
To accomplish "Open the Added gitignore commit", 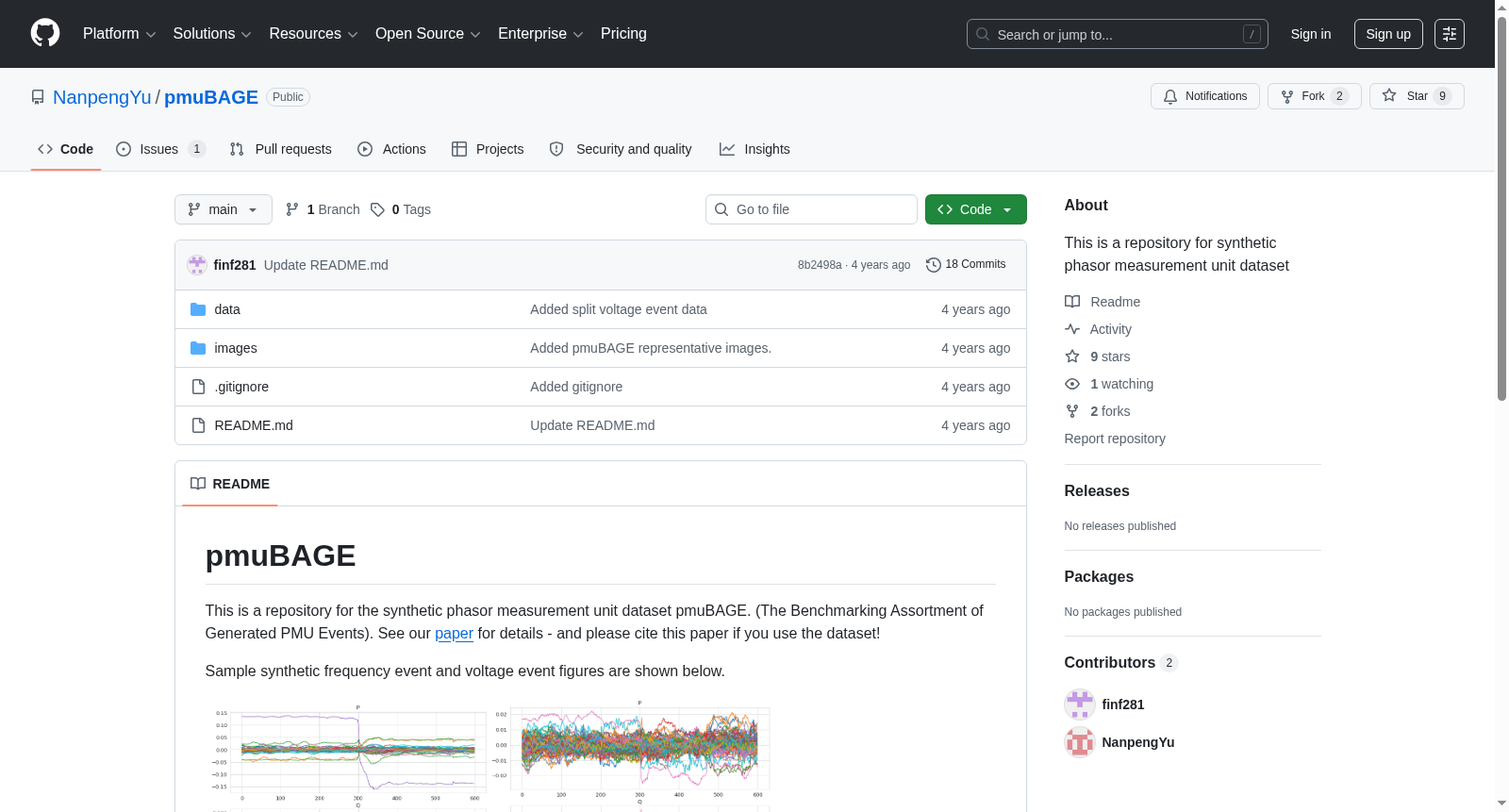I will click(576, 387).
